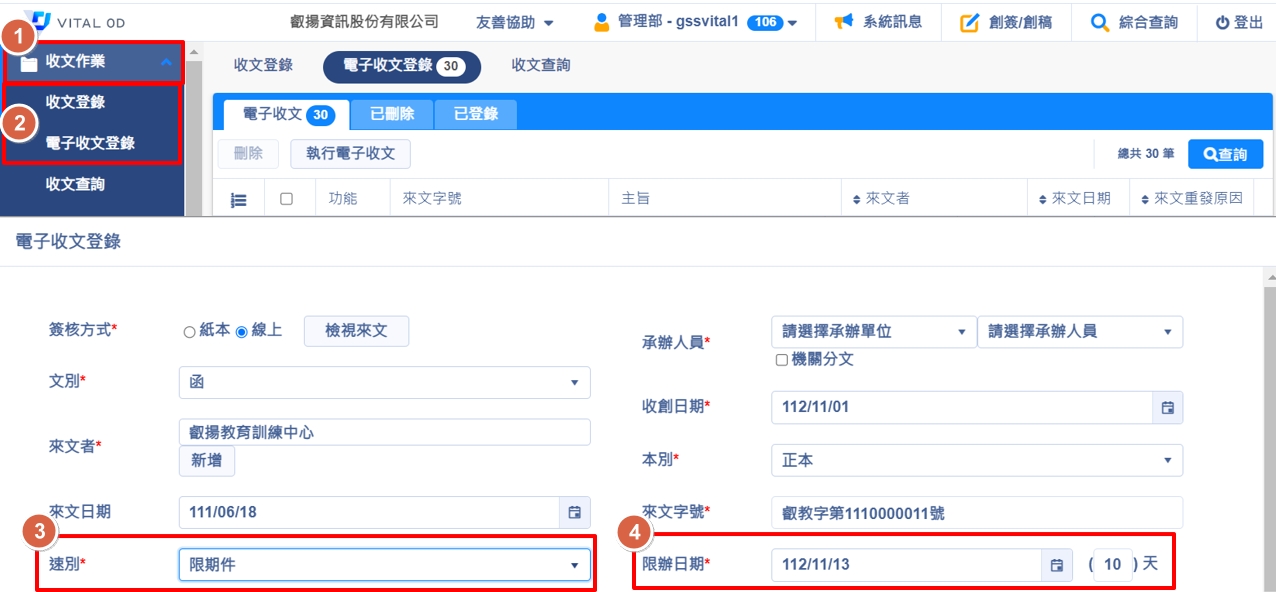This screenshot has height=592, width=1276.
Task: Select the 線上 radio option
Action: pyautogui.click(x=241, y=331)
